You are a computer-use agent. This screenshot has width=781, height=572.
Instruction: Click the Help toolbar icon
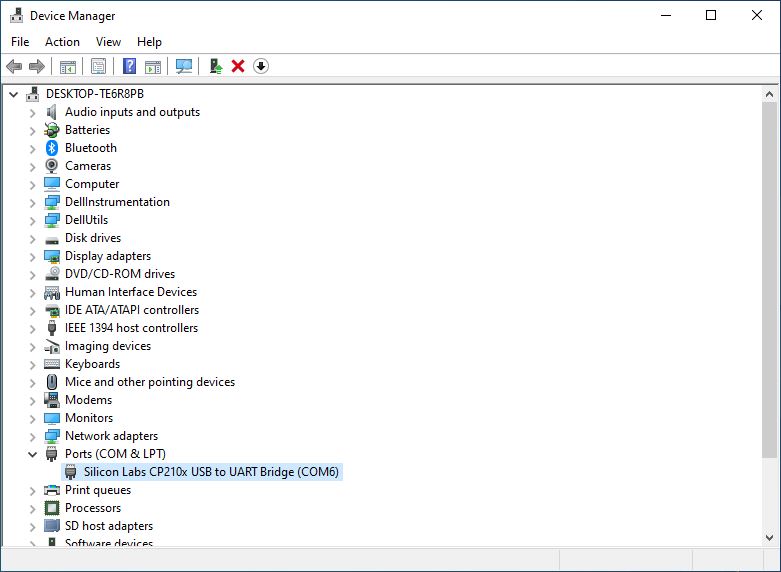[129, 66]
